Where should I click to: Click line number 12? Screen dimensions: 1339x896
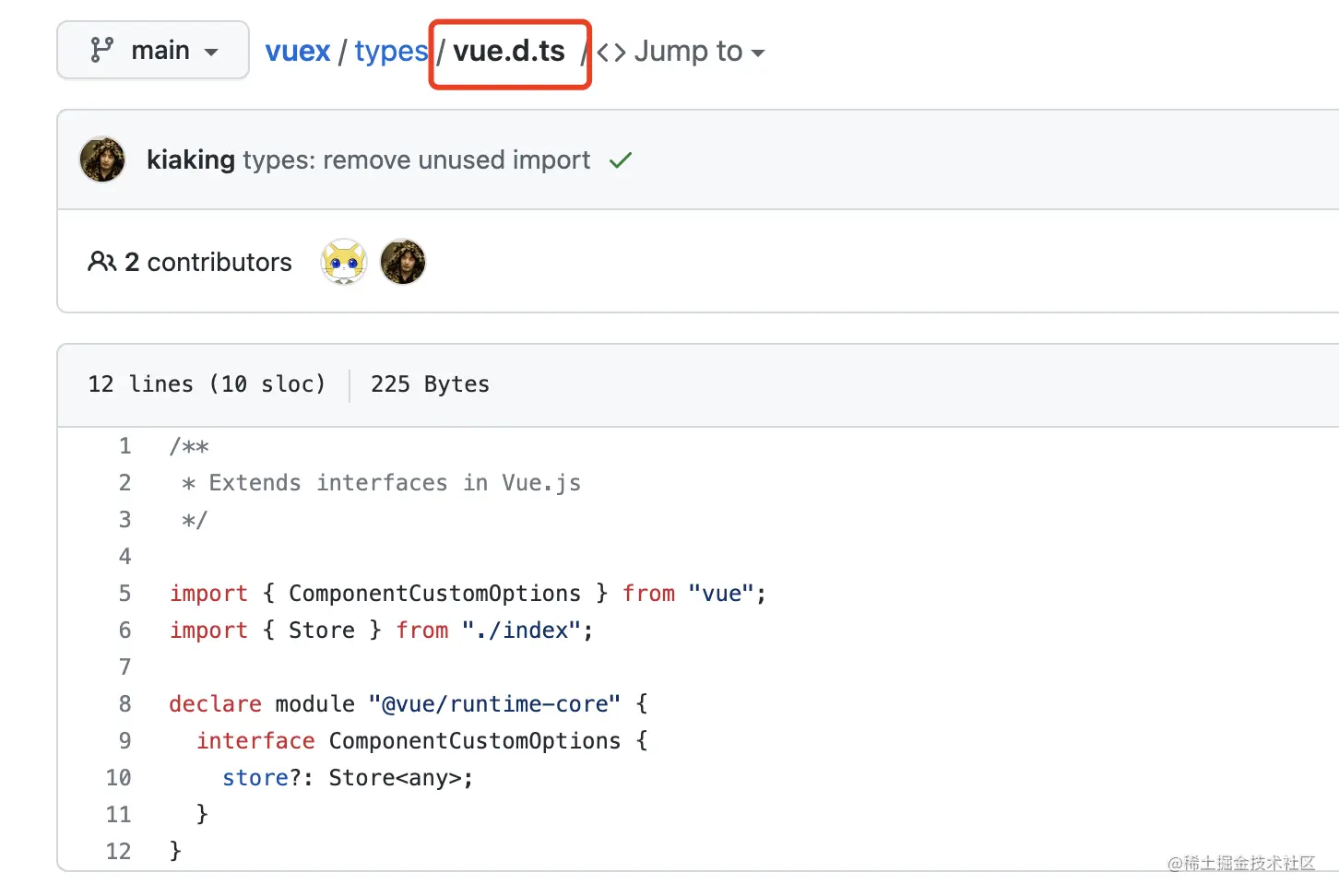coord(119,852)
